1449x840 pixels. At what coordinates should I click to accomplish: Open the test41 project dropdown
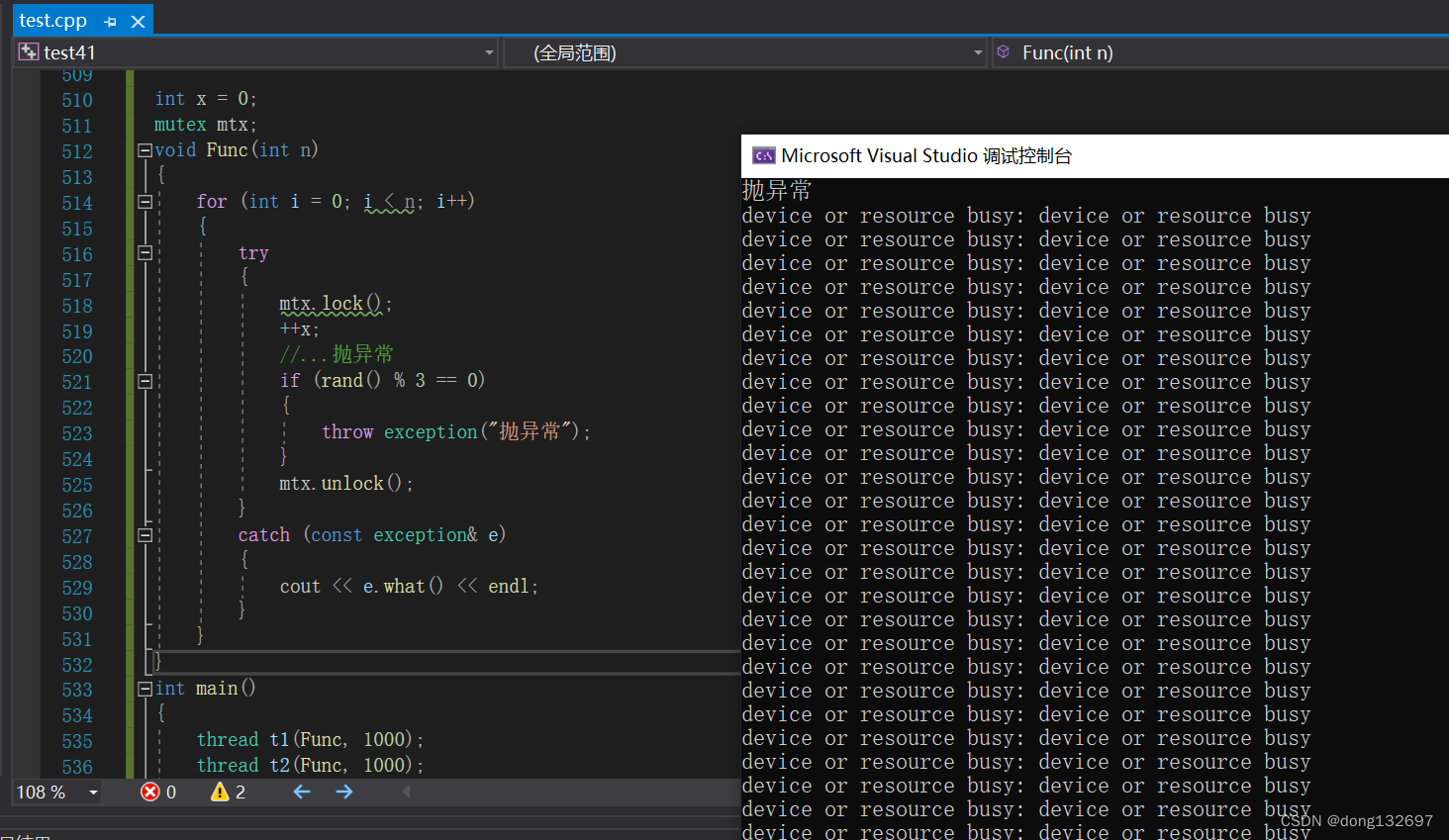[x=489, y=52]
